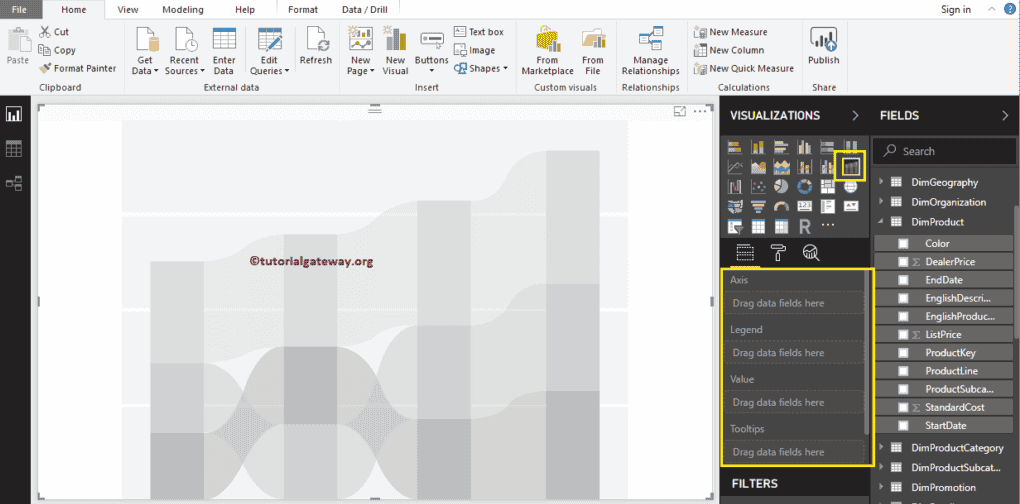Click Focus mode icon on the visual
The image size is (1020, 504).
(x=680, y=112)
